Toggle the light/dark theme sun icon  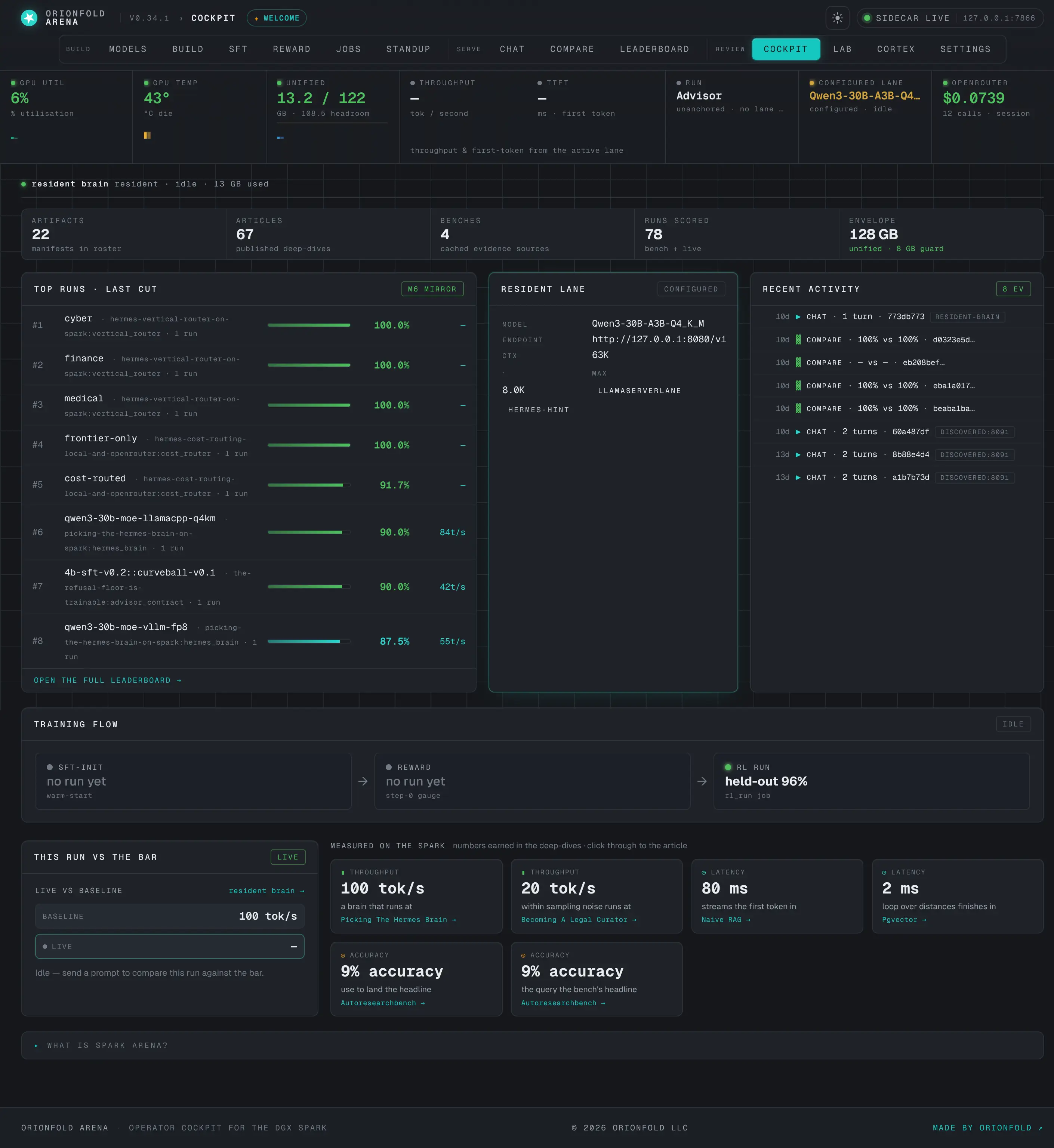837,18
